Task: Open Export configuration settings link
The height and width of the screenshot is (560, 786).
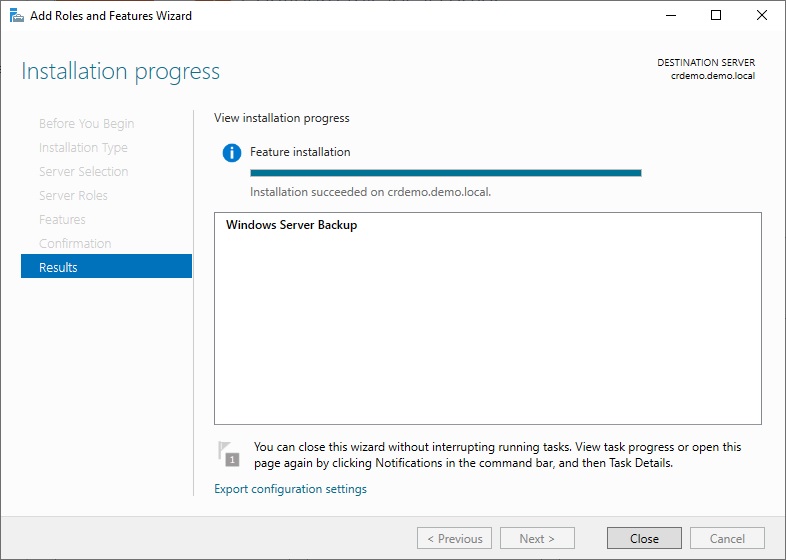Action: 290,489
